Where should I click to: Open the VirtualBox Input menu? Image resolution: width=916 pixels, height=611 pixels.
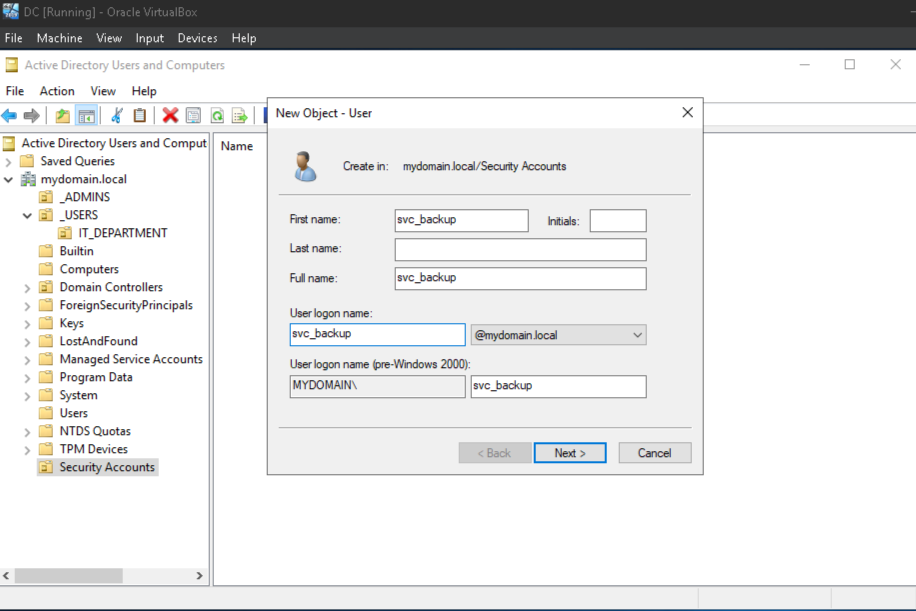pyautogui.click(x=150, y=38)
